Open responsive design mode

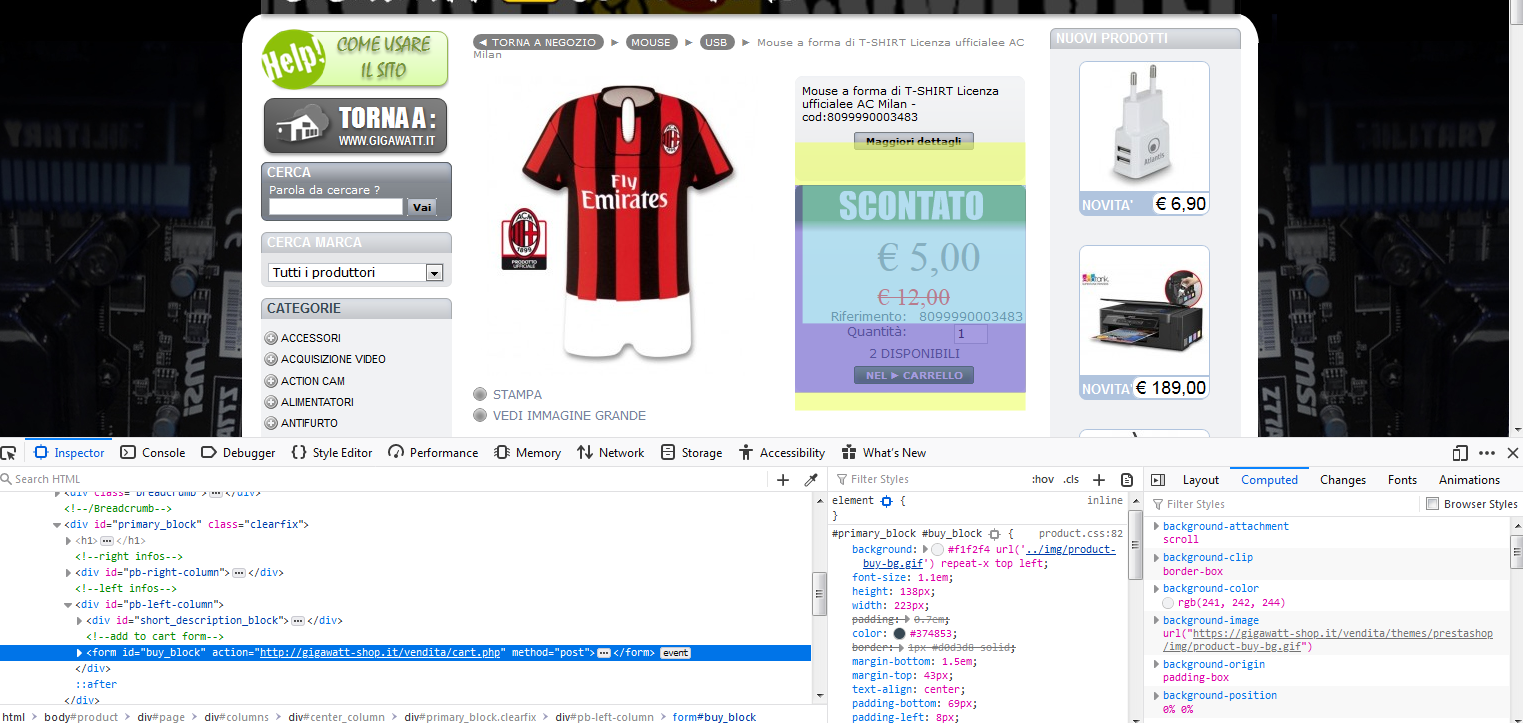[1460, 452]
